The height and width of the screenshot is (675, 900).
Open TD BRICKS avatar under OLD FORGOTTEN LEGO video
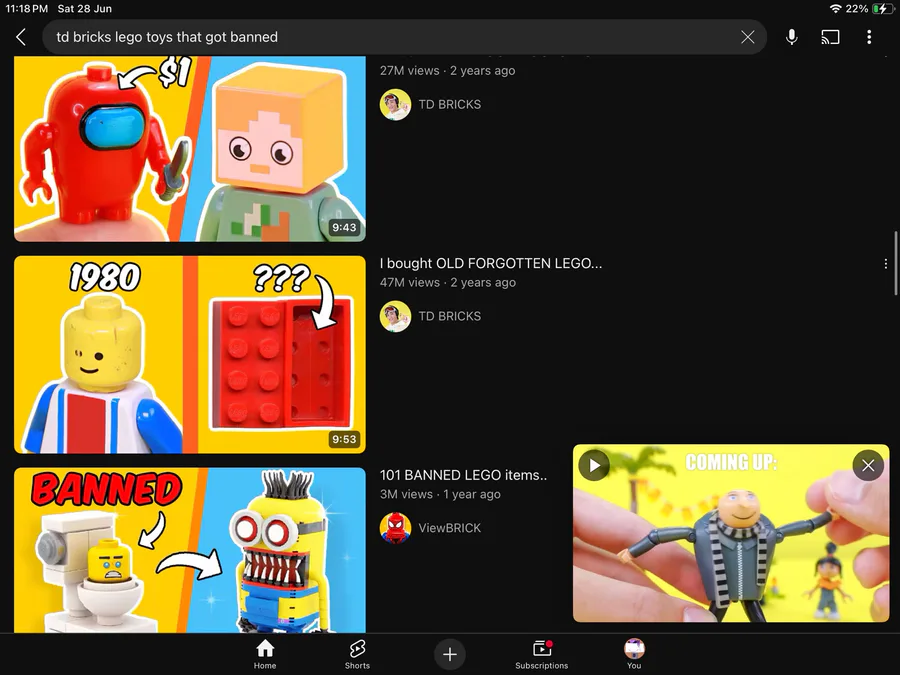click(x=395, y=316)
